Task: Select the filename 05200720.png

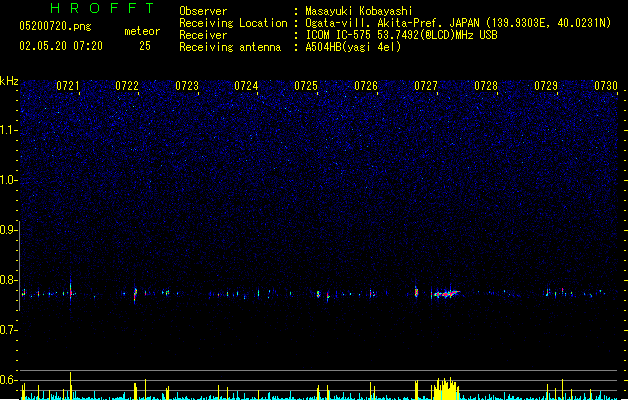Action: point(55,27)
